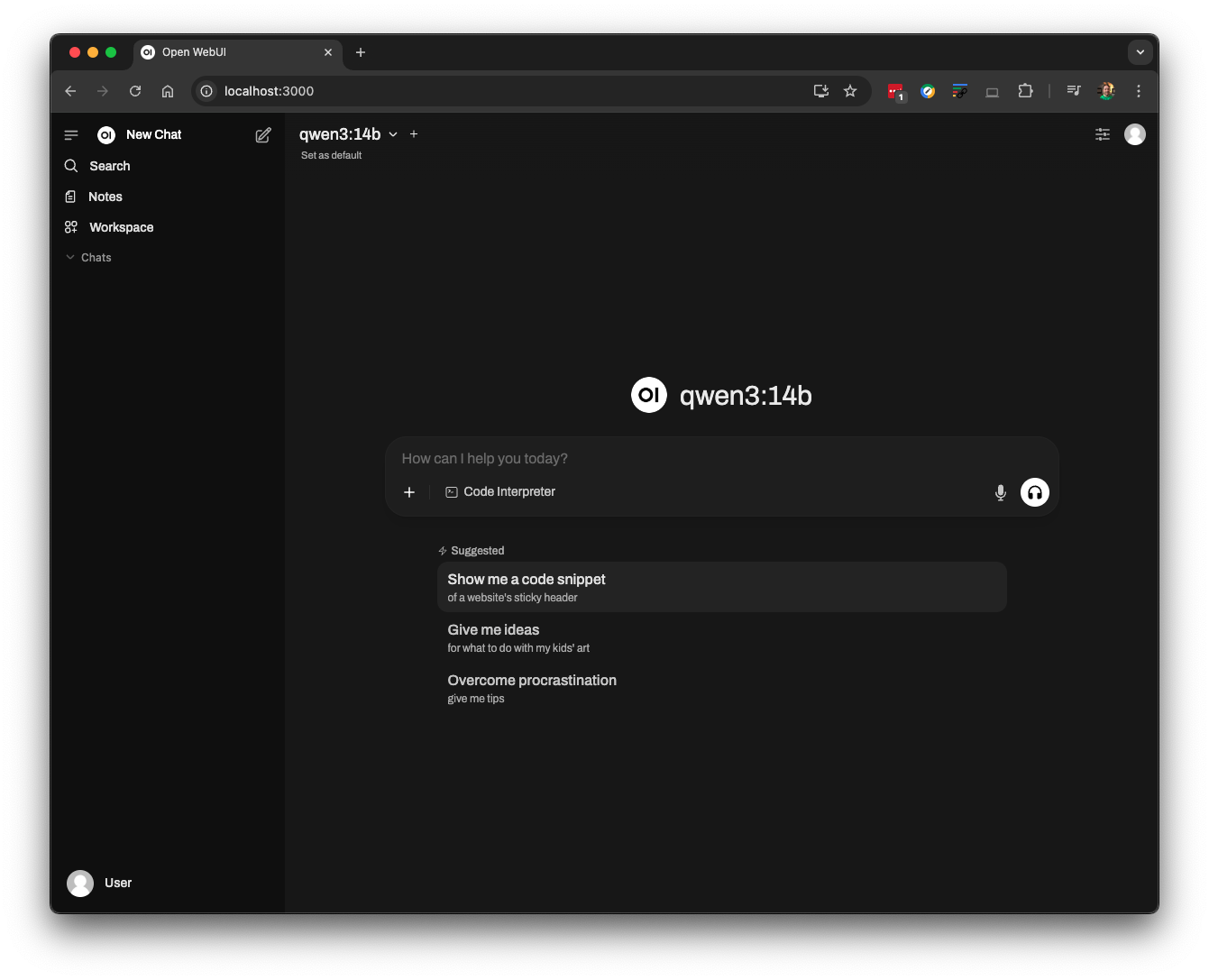Open the chat controls sliders icon
The height and width of the screenshot is (980, 1209).
click(x=1102, y=134)
